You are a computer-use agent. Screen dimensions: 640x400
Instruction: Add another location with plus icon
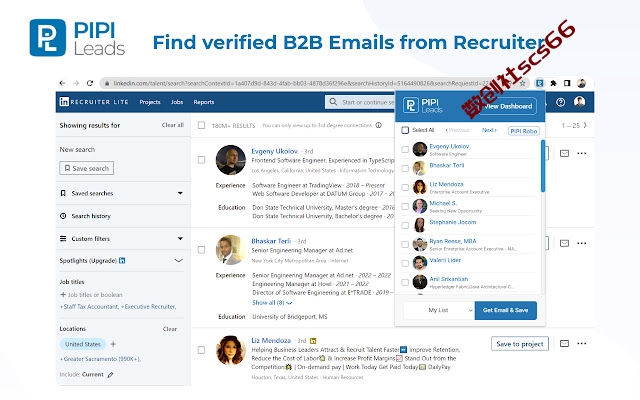pyautogui.click(x=113, y=344)
